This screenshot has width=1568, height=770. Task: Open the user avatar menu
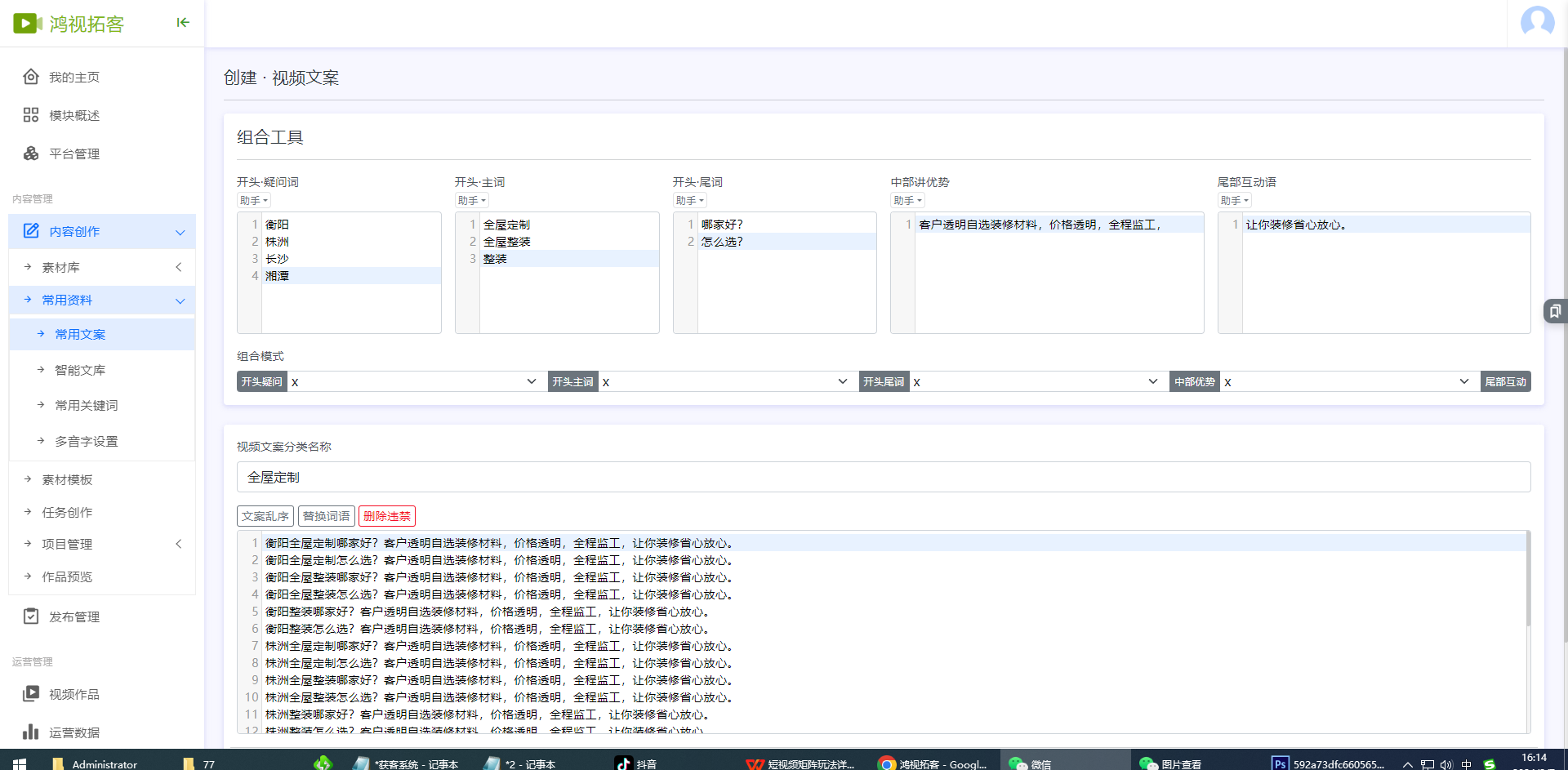pos(1537,22)
